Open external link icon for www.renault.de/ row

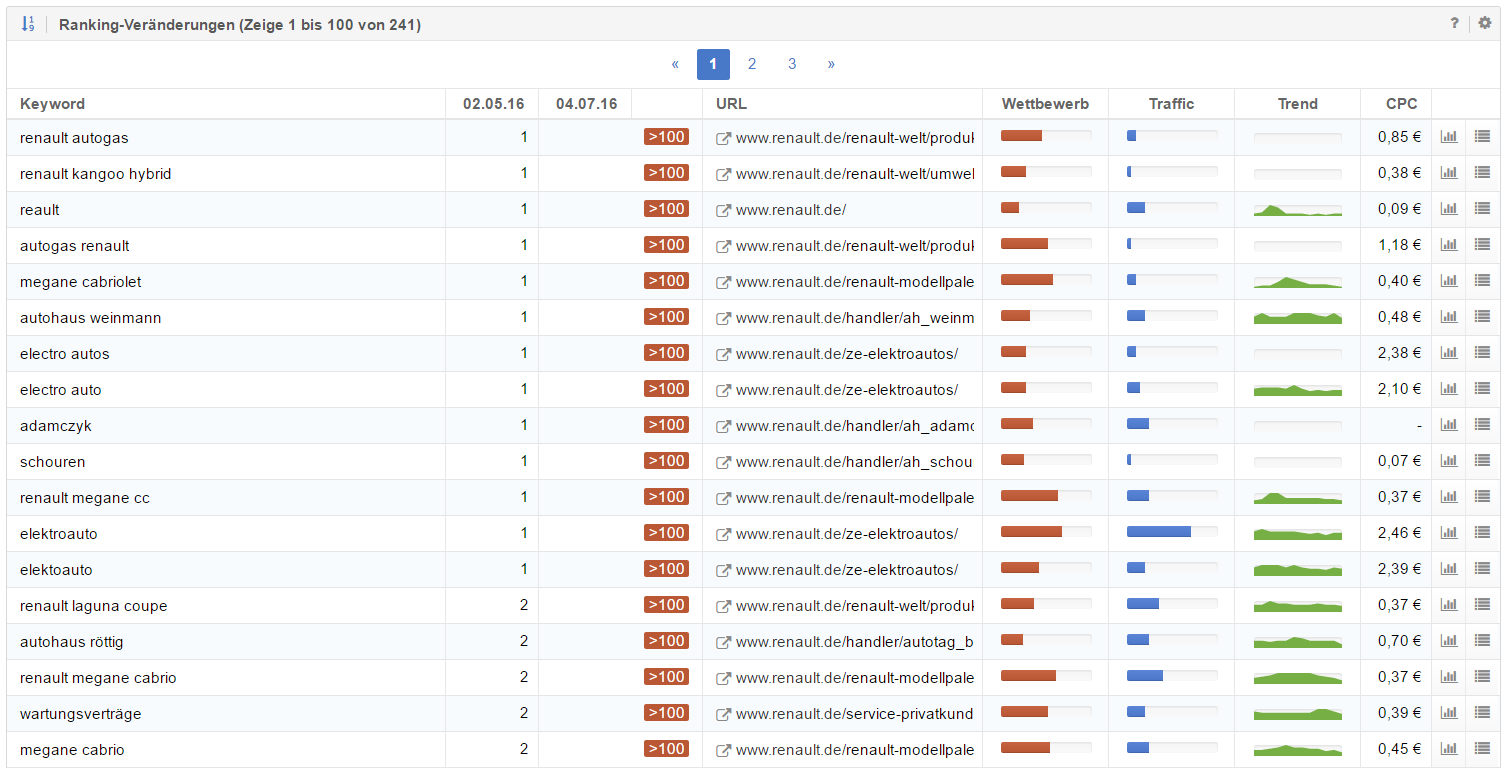724,210
